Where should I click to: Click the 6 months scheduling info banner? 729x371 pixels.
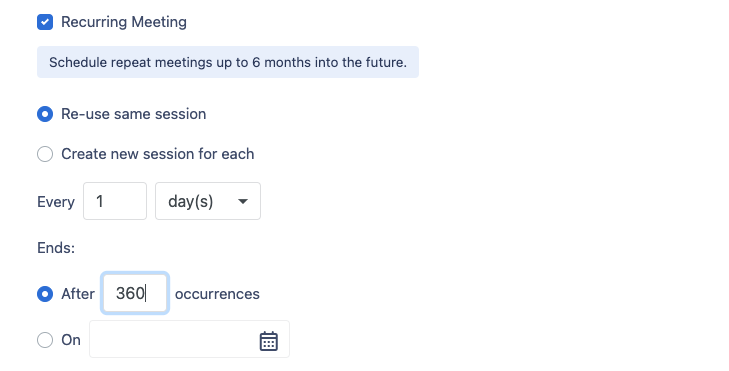click(228, 62)
